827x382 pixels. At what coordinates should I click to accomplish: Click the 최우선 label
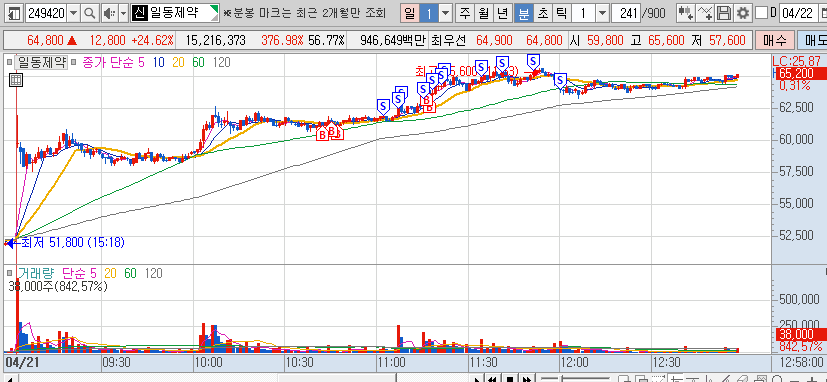pyautogui.click(x=447, y=40)
